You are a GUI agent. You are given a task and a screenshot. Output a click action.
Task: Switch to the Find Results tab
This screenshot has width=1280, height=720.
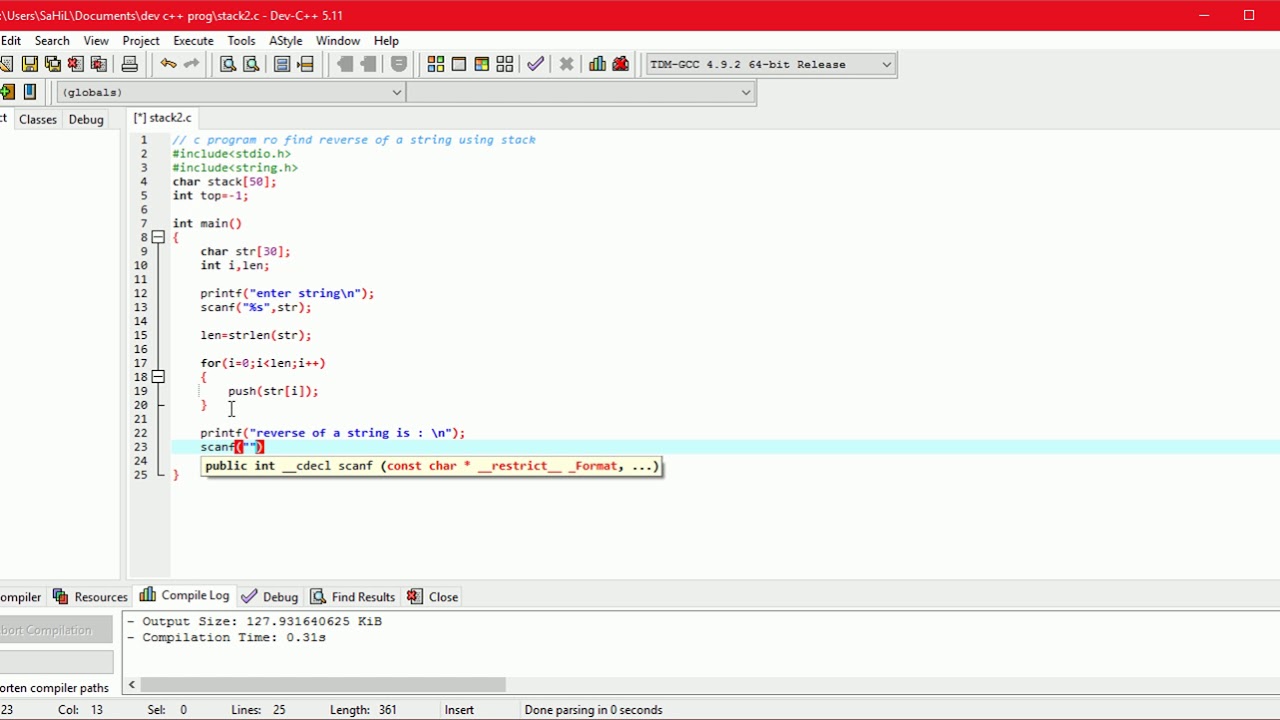tap(353, 597)
